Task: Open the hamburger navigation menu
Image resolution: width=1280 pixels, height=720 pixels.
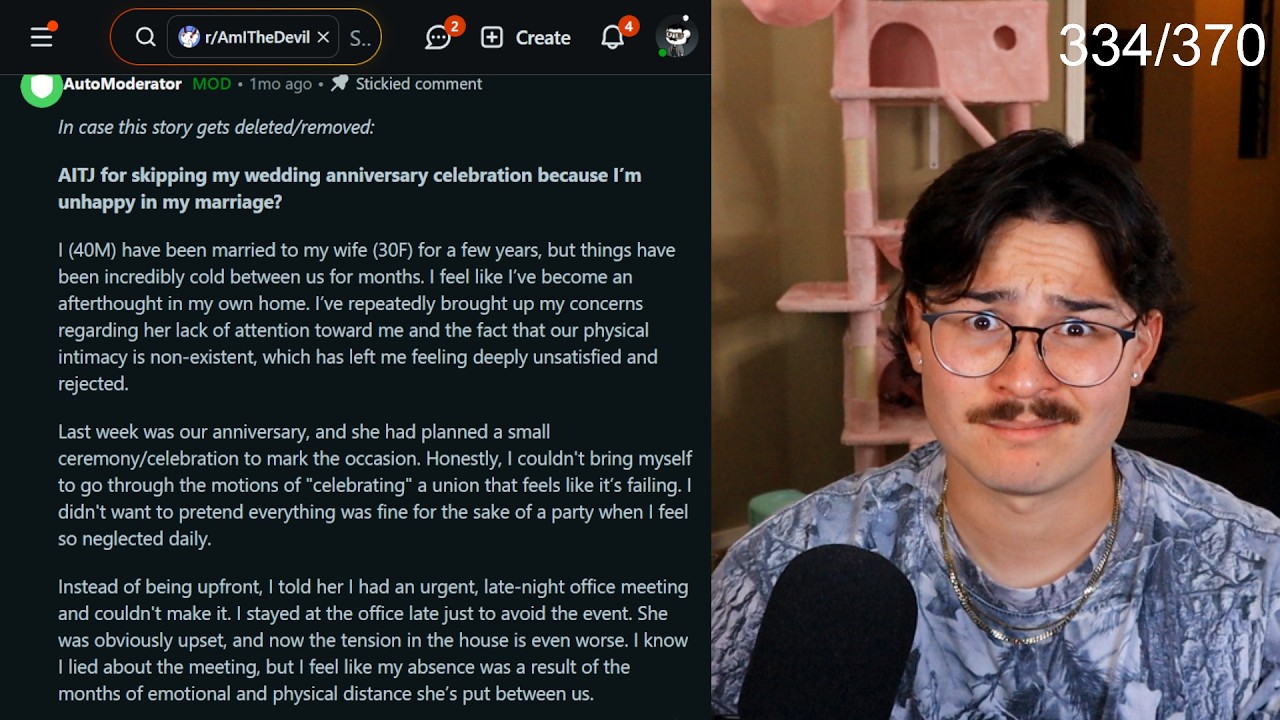Action: (42, 37)
